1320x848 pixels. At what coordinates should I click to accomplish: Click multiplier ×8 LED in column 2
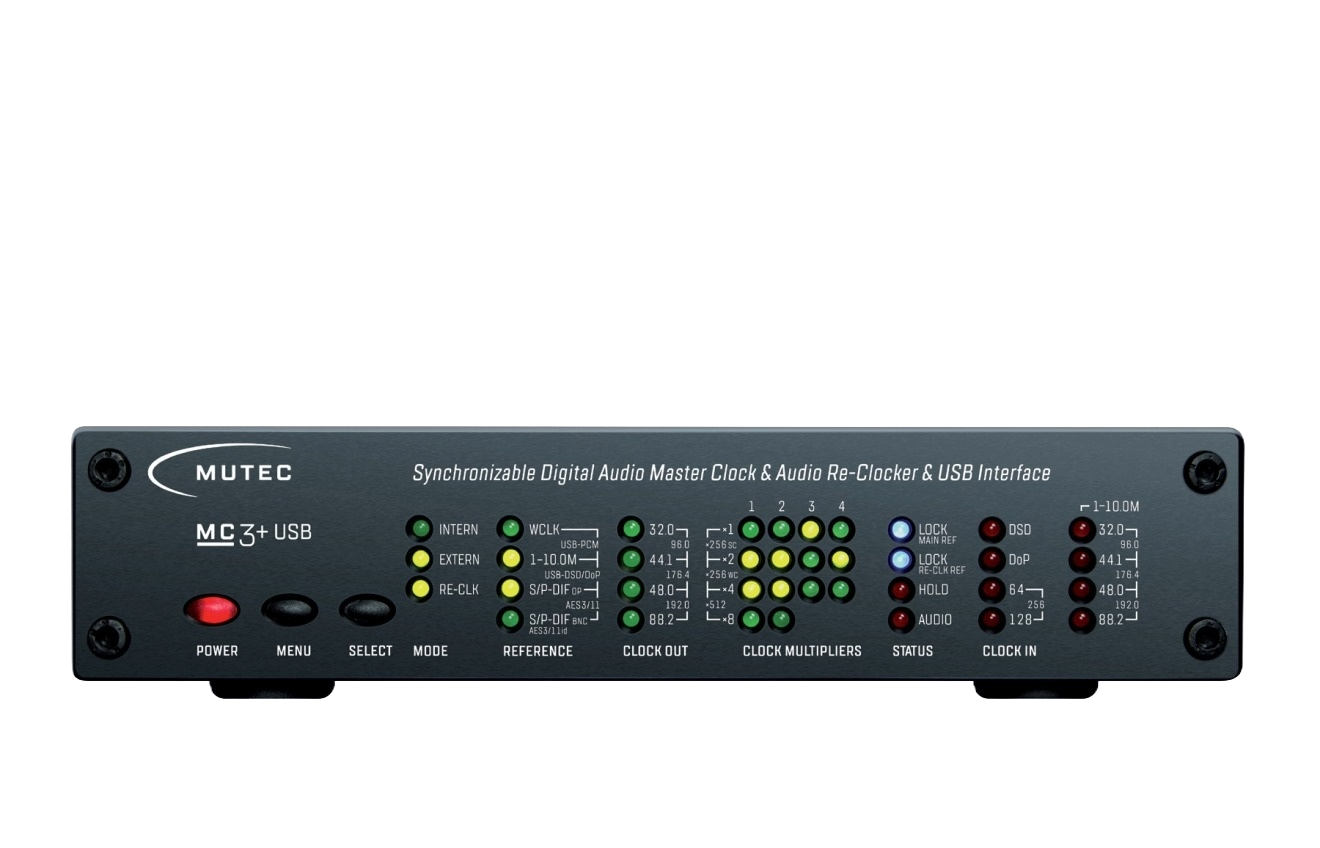[782, 619]
